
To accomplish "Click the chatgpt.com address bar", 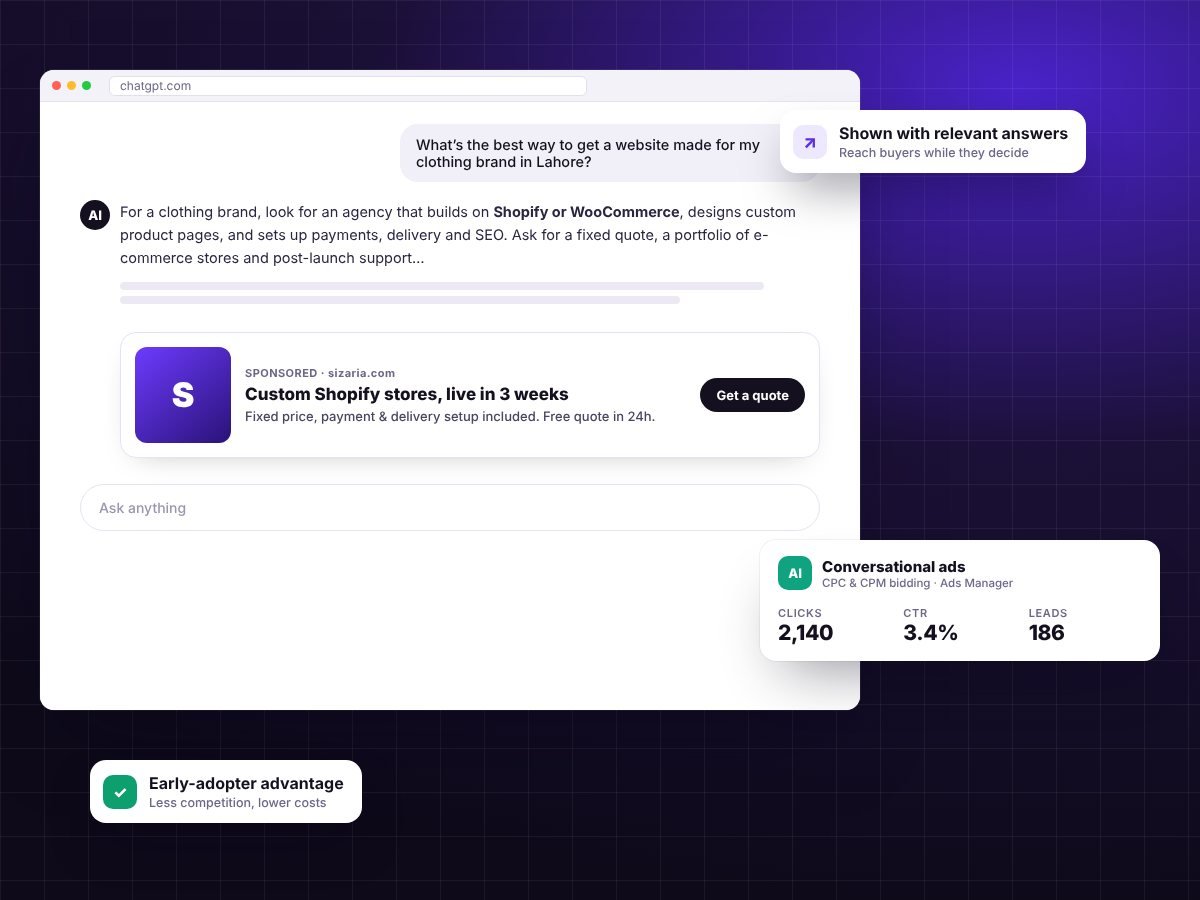I will (348, 86).
